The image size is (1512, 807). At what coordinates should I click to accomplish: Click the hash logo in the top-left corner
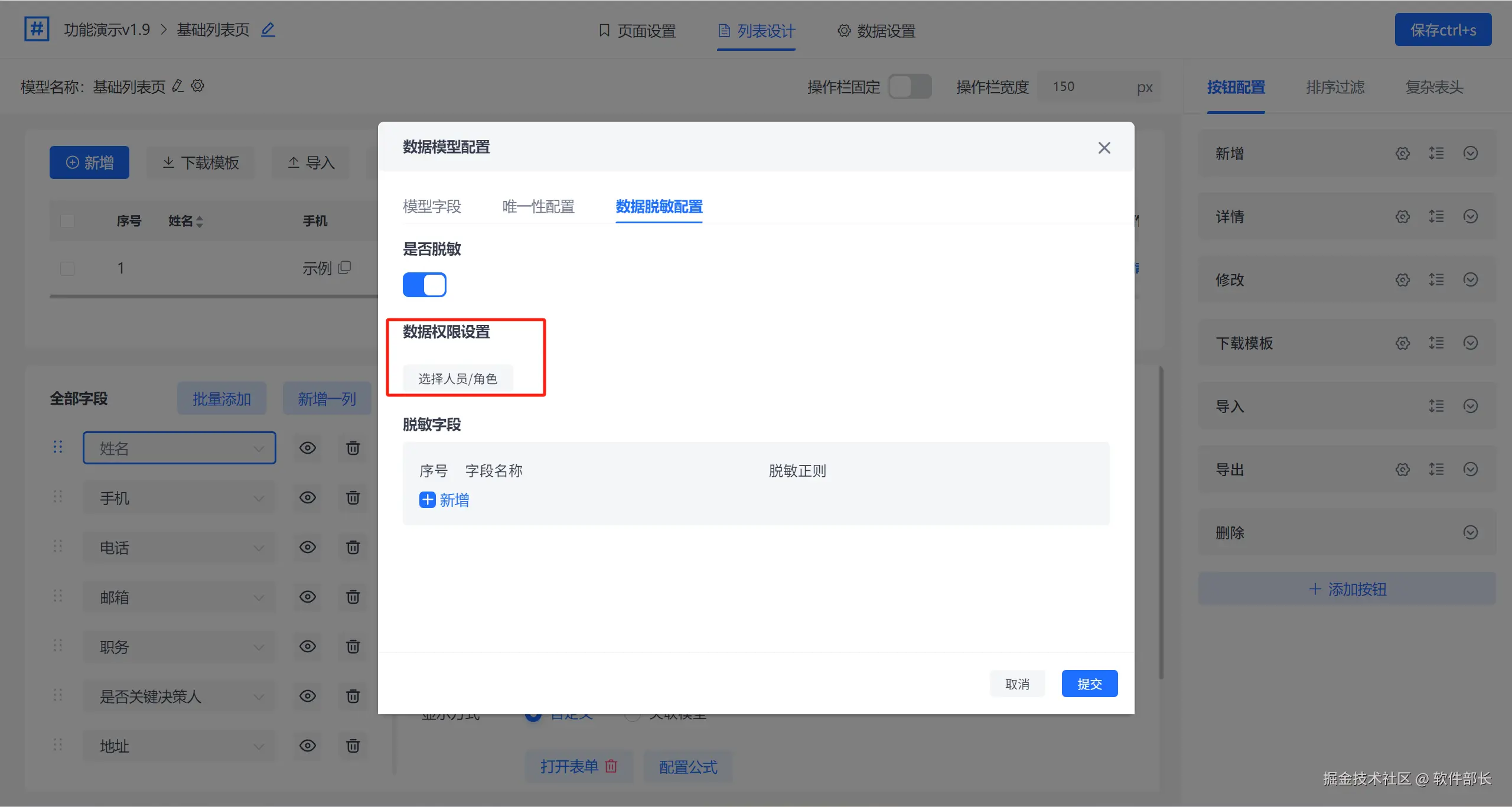pyautogui.click(x=37, y=28)
